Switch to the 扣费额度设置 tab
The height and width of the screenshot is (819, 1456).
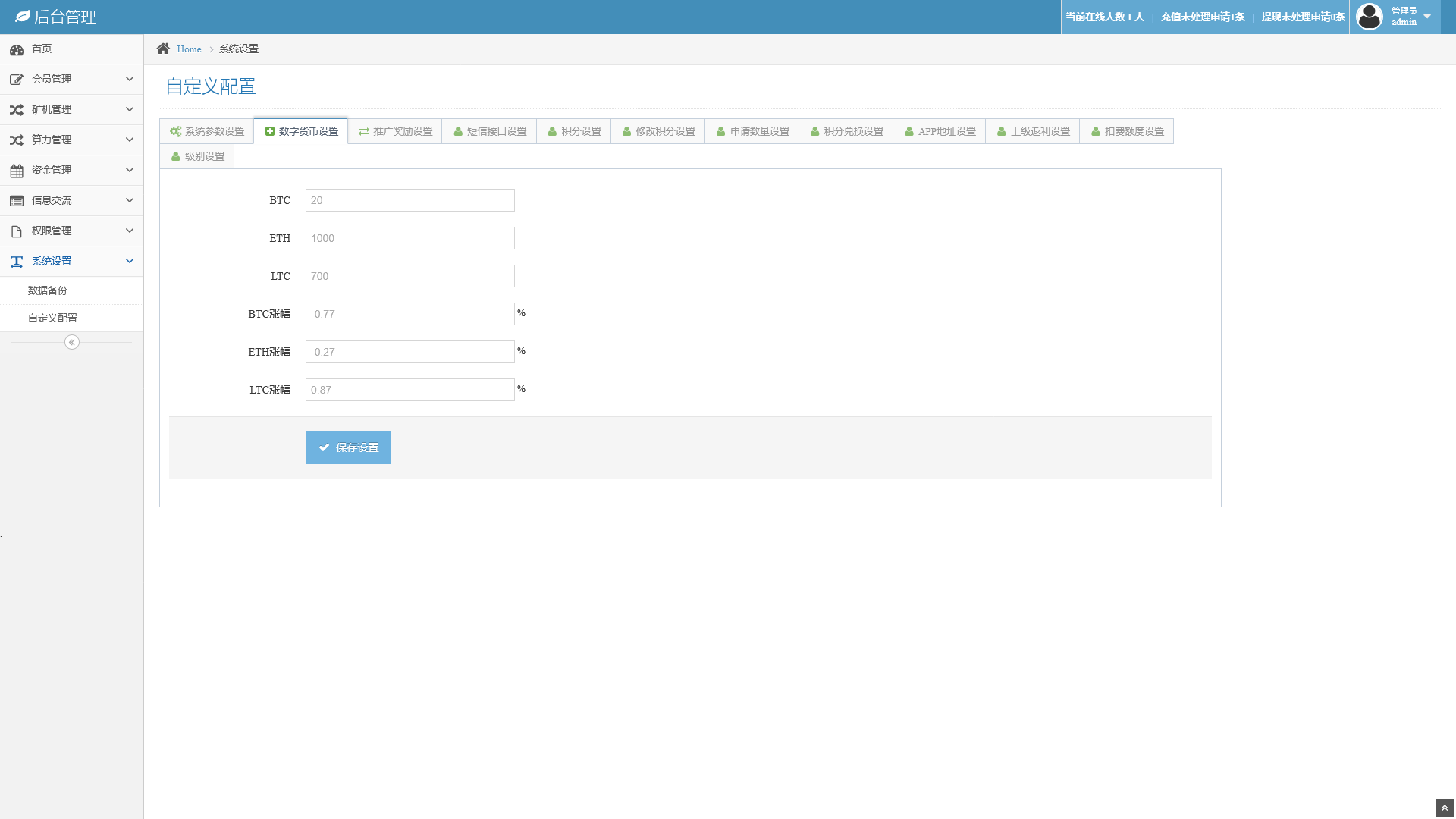tap(1127, 131)
